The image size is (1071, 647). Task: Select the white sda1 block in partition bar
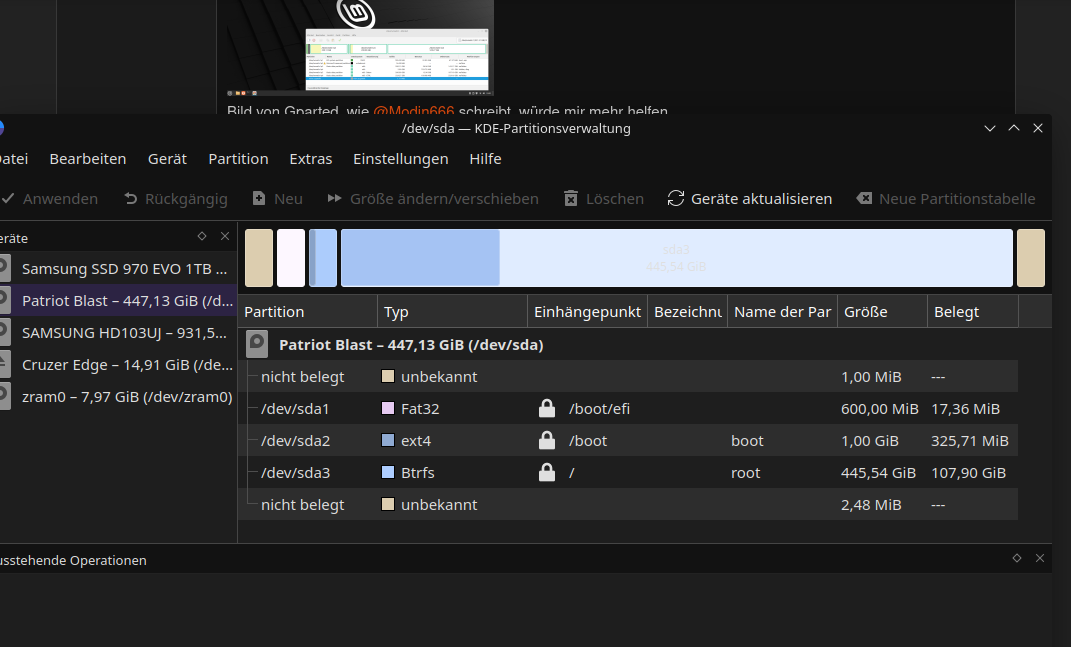click(291, 258)
